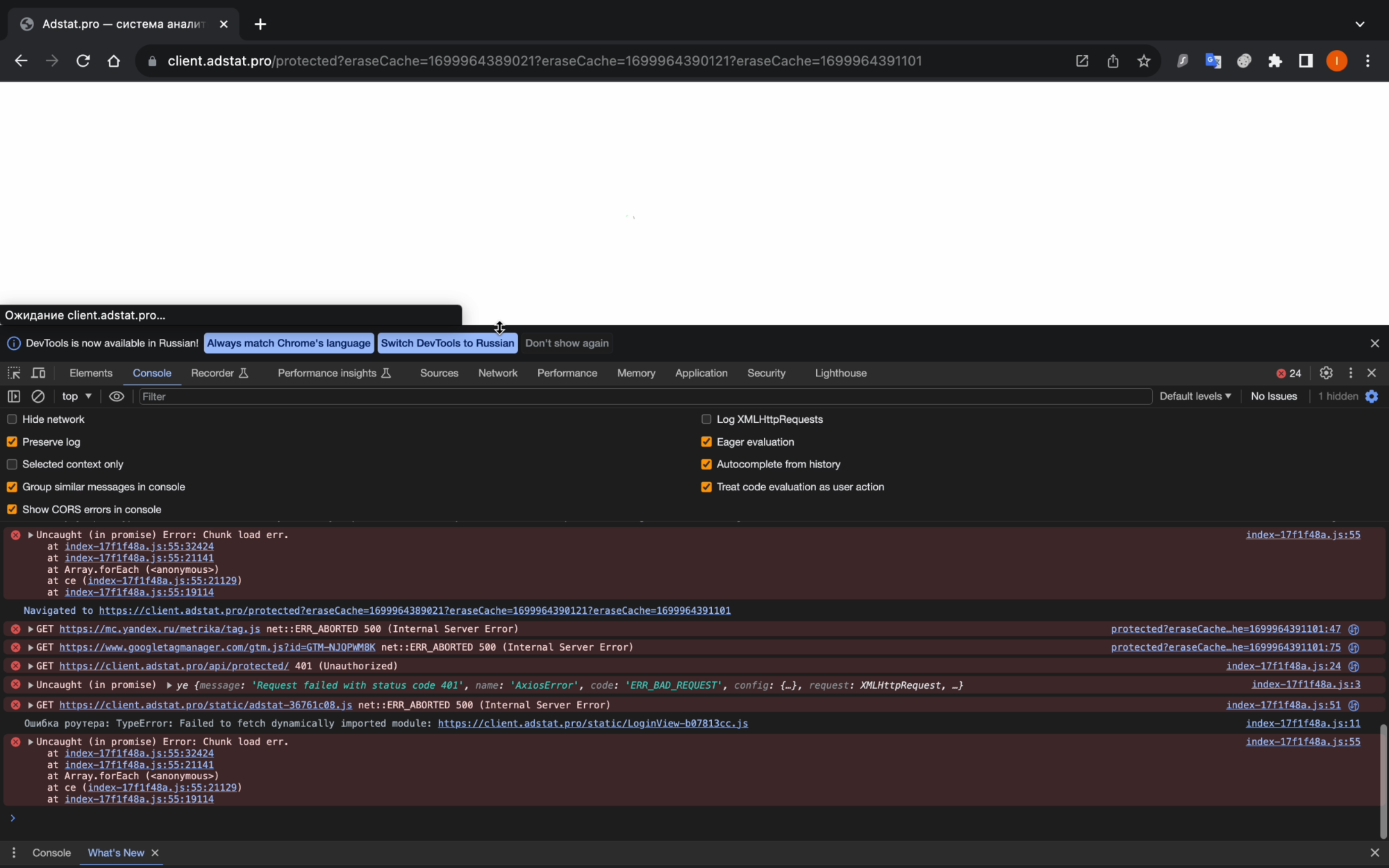Open DevTools settings gear icon
Image resolution: width=1389 pixels, height=868 pixels.
pos(1325,373)
